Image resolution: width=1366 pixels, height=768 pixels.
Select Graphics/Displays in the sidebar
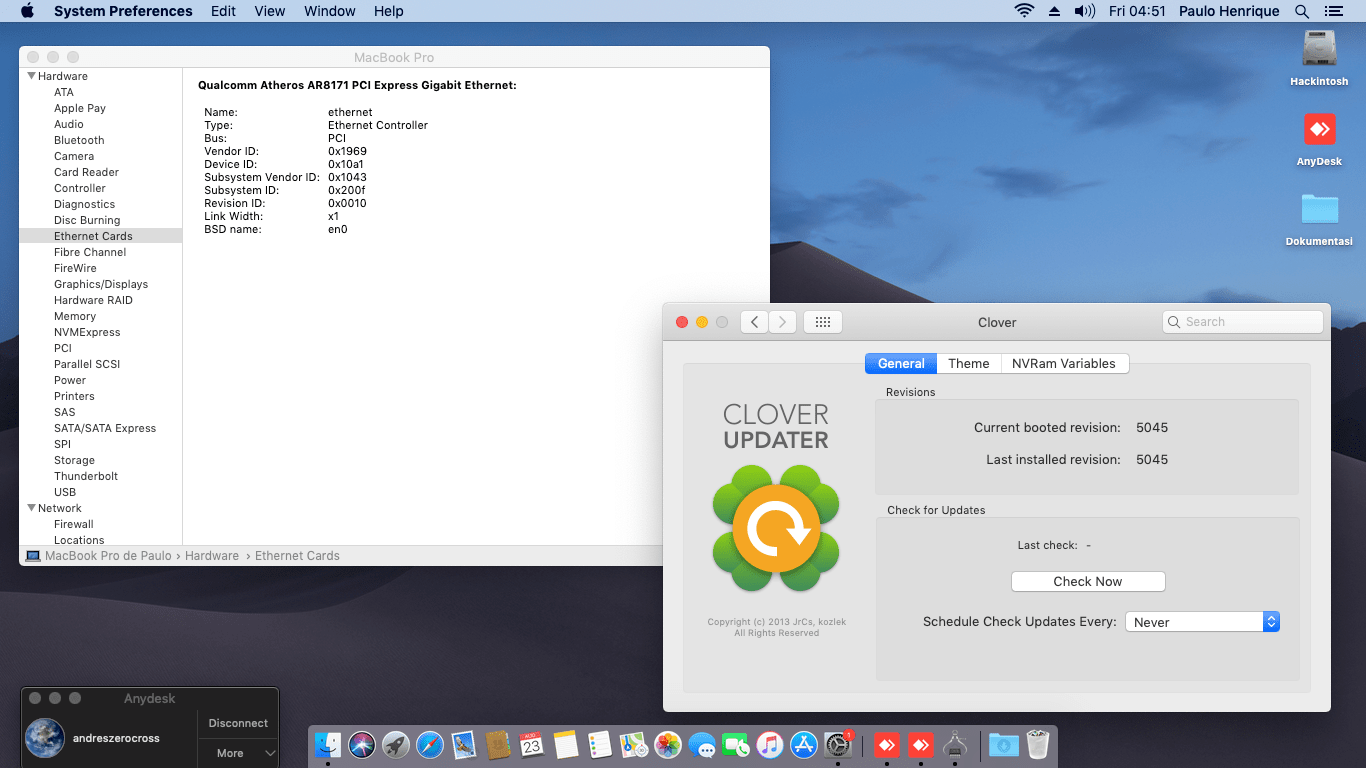pyautogui.click(x=101, y=284)
